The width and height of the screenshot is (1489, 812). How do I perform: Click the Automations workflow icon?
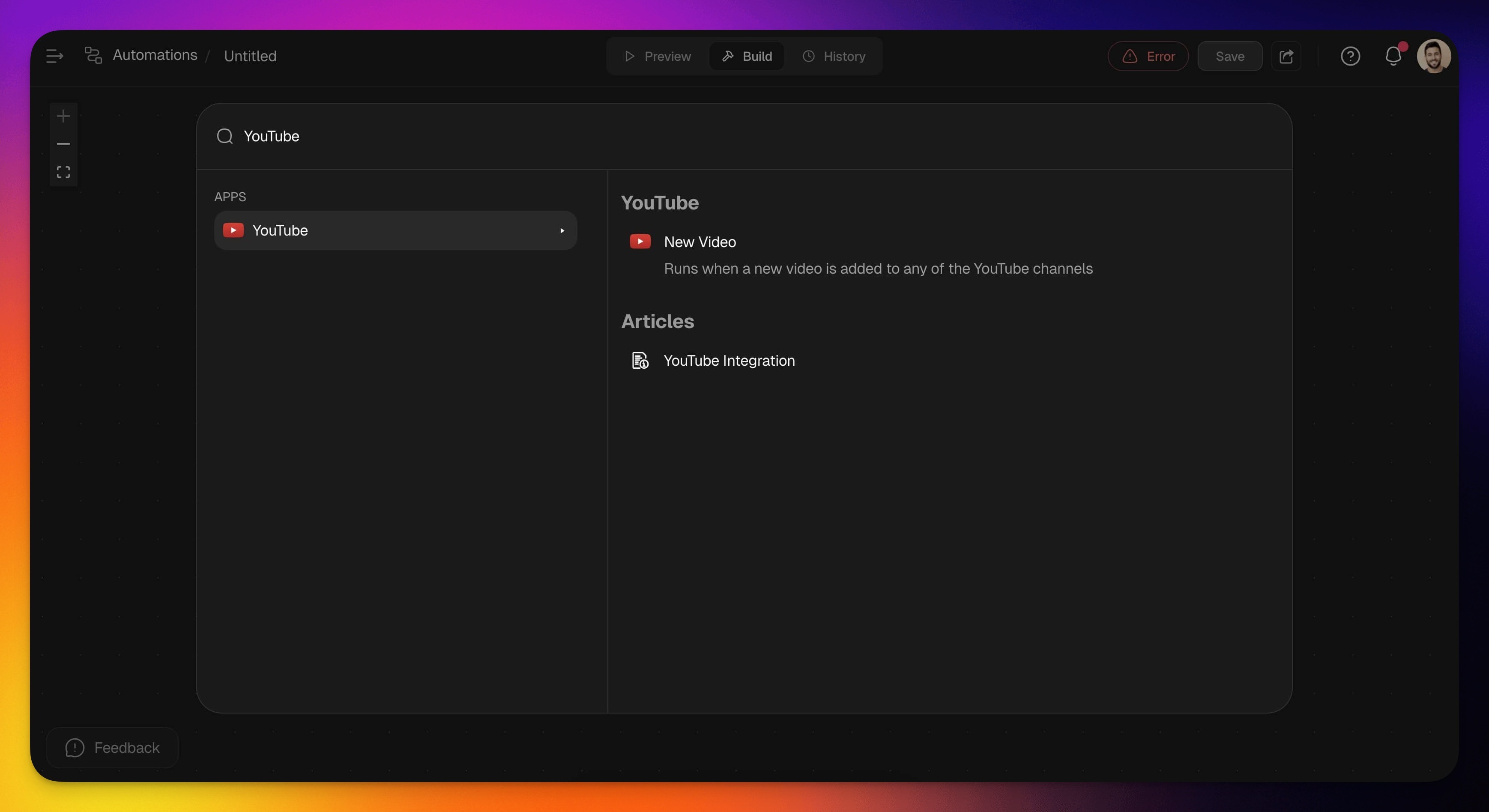coord(93,56)
